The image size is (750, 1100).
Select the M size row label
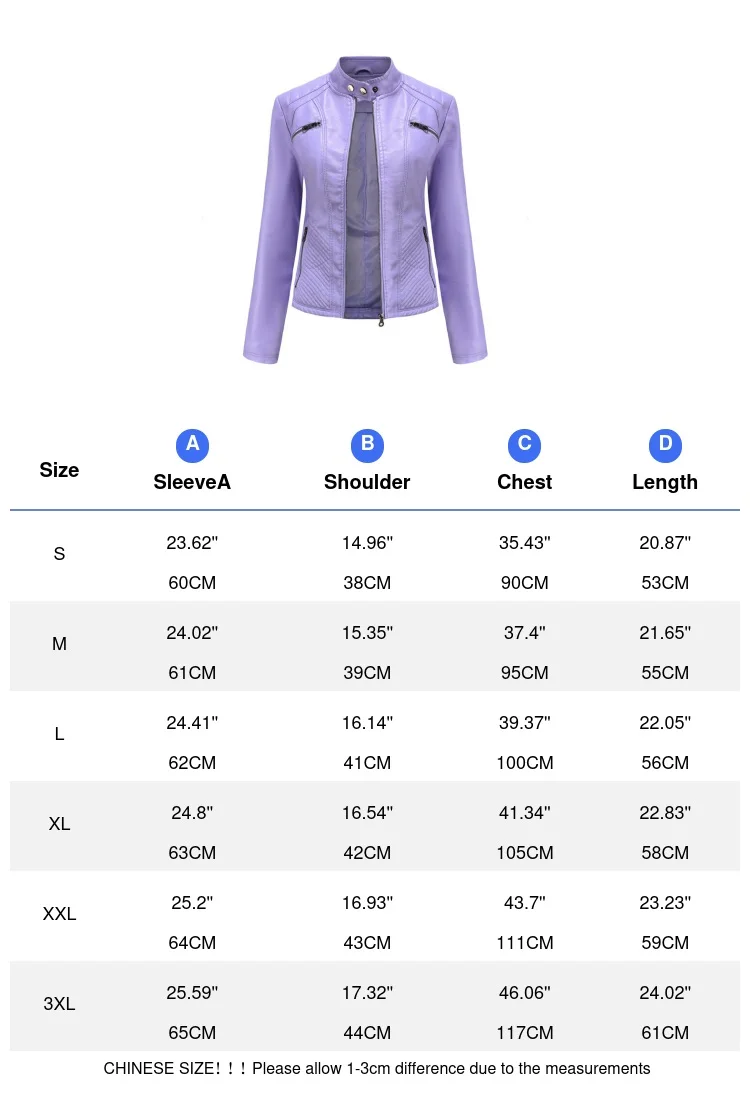(59, 644)
